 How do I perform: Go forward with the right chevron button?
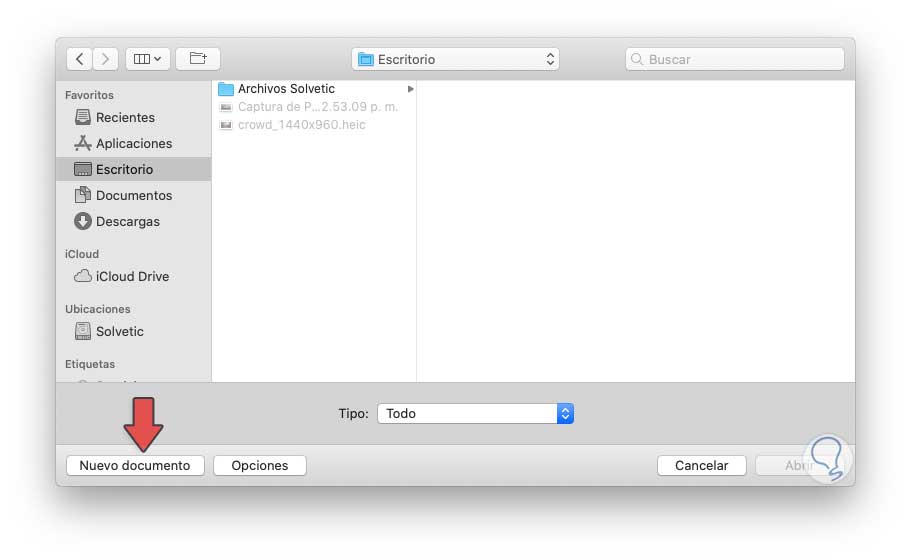pos(105,59)
